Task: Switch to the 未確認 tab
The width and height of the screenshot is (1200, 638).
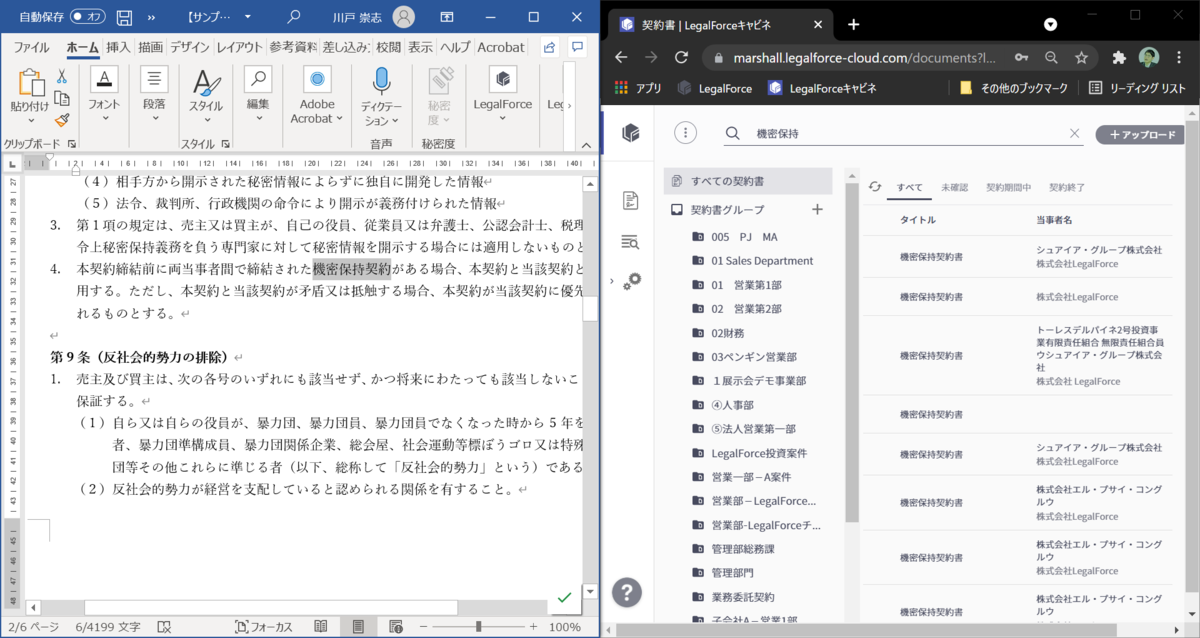Action: 954,187
